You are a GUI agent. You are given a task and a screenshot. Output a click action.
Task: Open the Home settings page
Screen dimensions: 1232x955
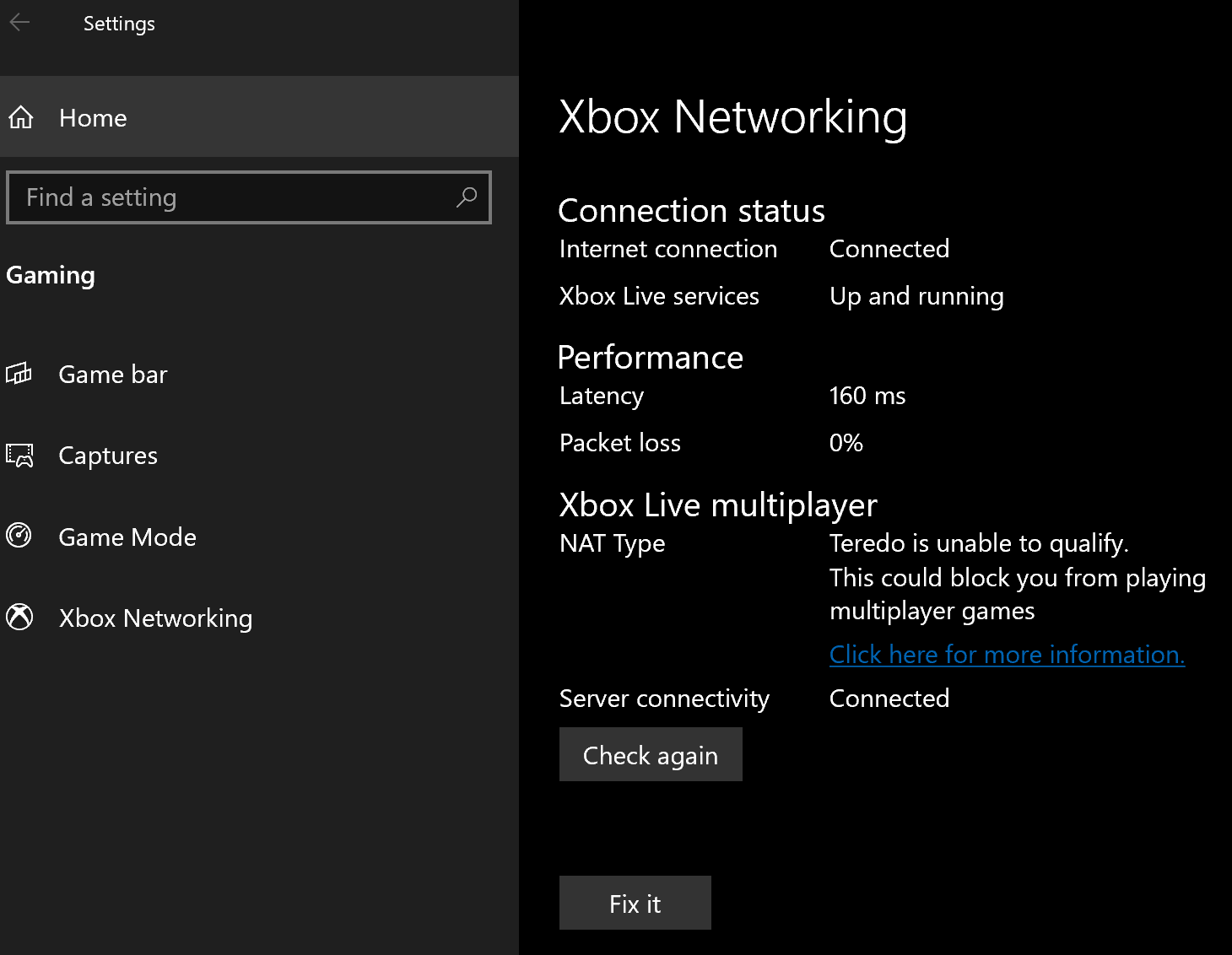click(x=259, y=117)
